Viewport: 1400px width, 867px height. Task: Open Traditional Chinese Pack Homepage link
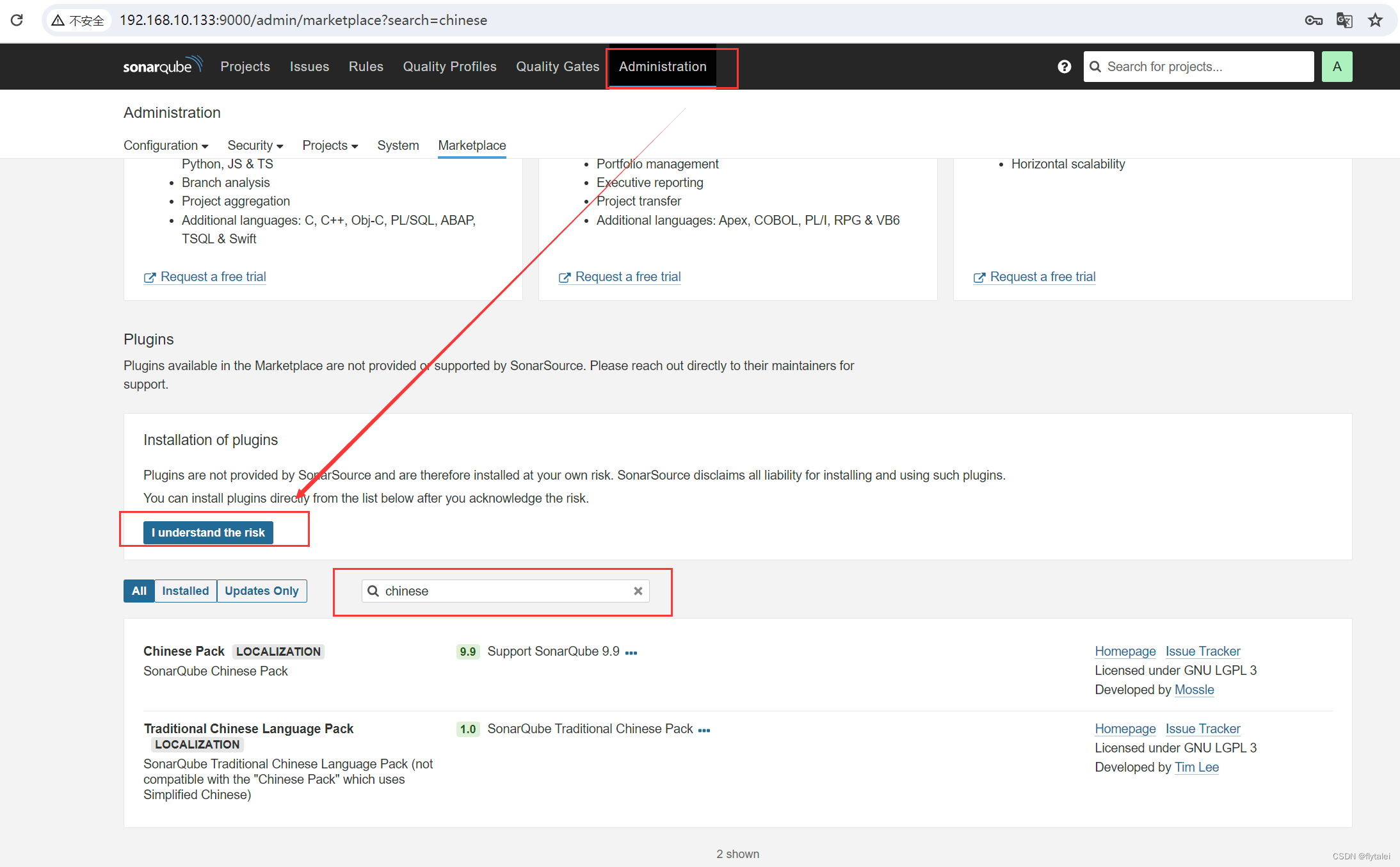click(1125, 729)
